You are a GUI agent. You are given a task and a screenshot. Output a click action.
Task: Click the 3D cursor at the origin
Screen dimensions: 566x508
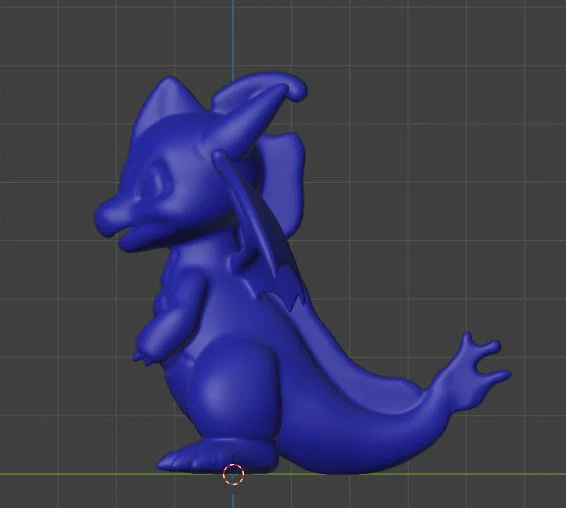pyautogui.click(x=234, y=474)
